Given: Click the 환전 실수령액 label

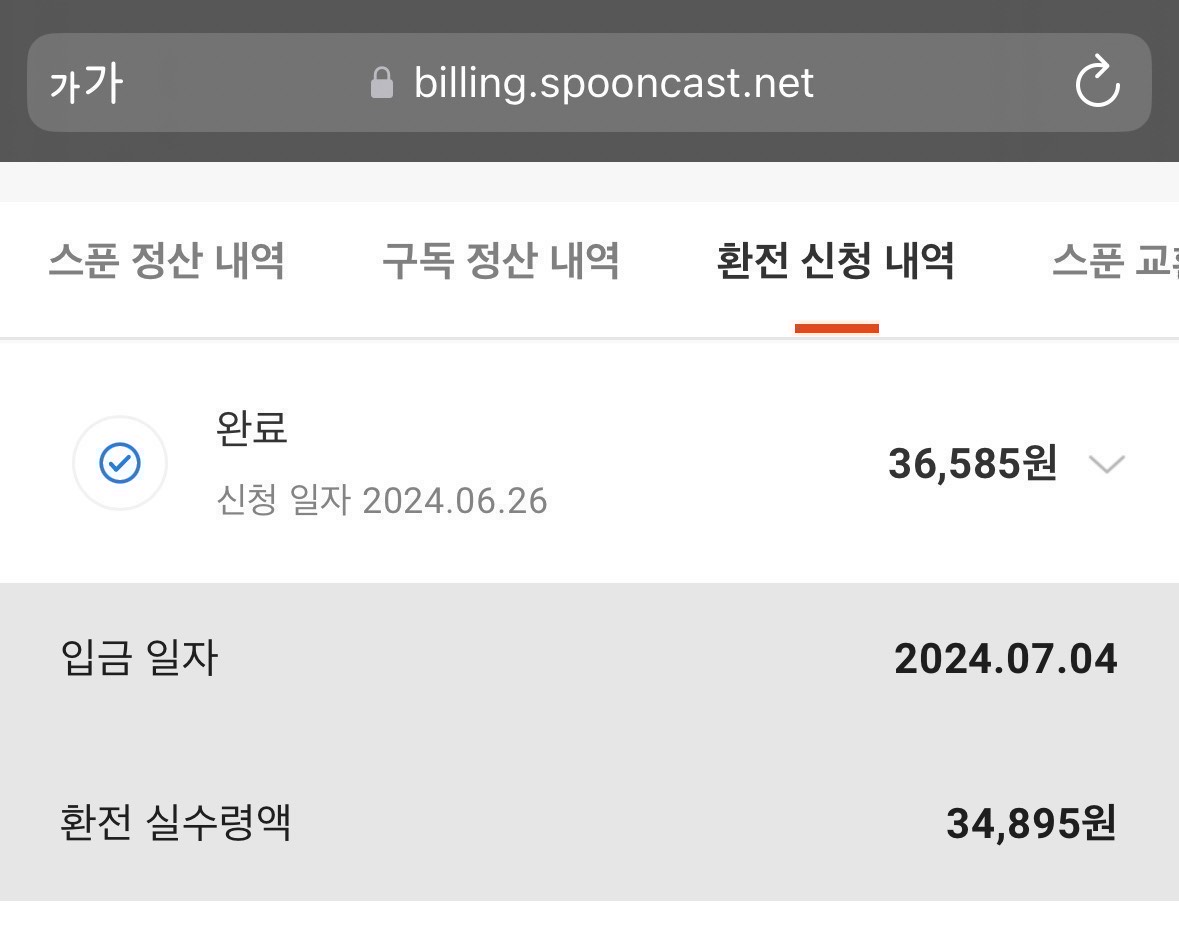Looking at the screenshot, I should (x=176, y=824).
